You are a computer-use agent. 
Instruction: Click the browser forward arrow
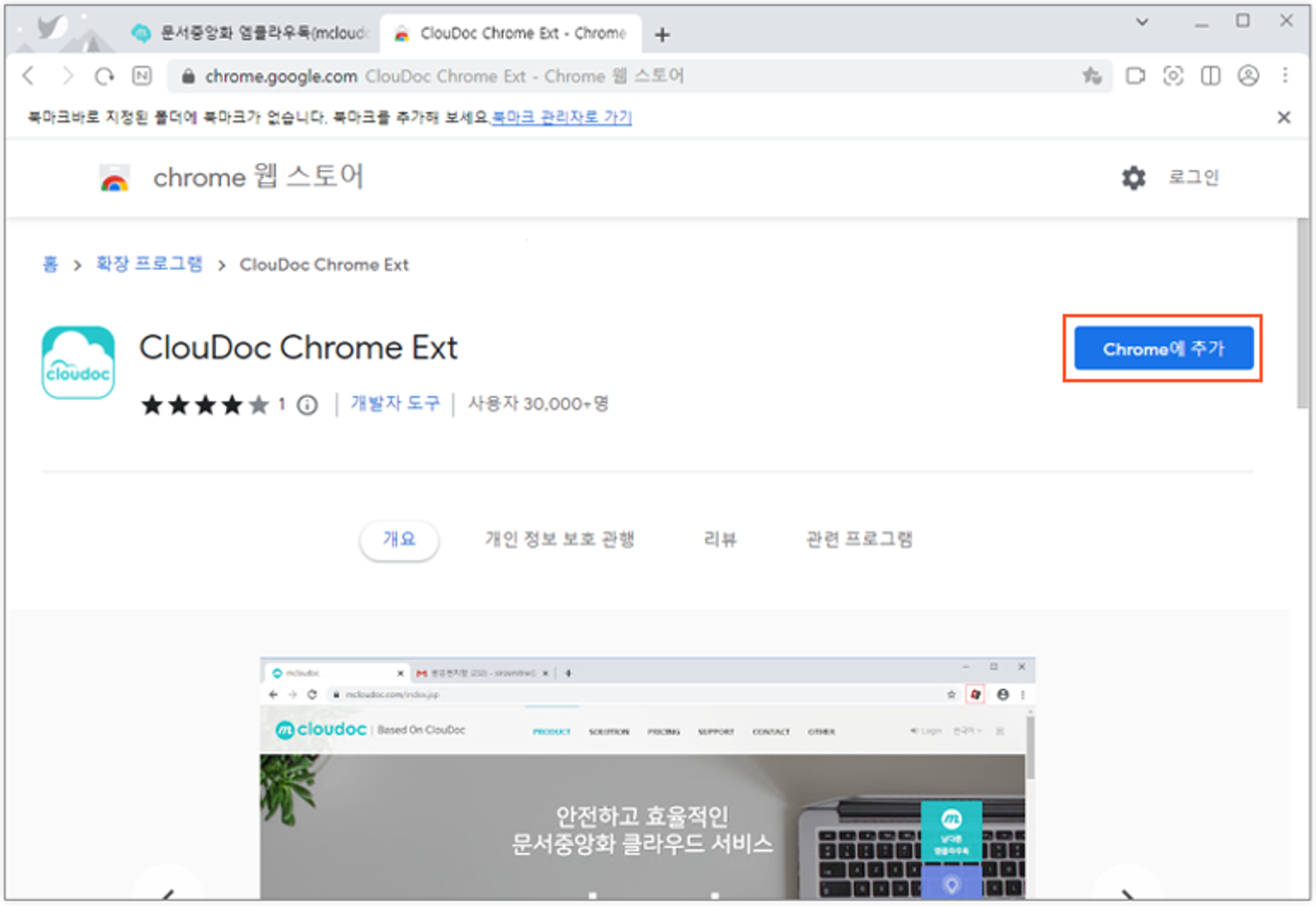tap(67, 76)
